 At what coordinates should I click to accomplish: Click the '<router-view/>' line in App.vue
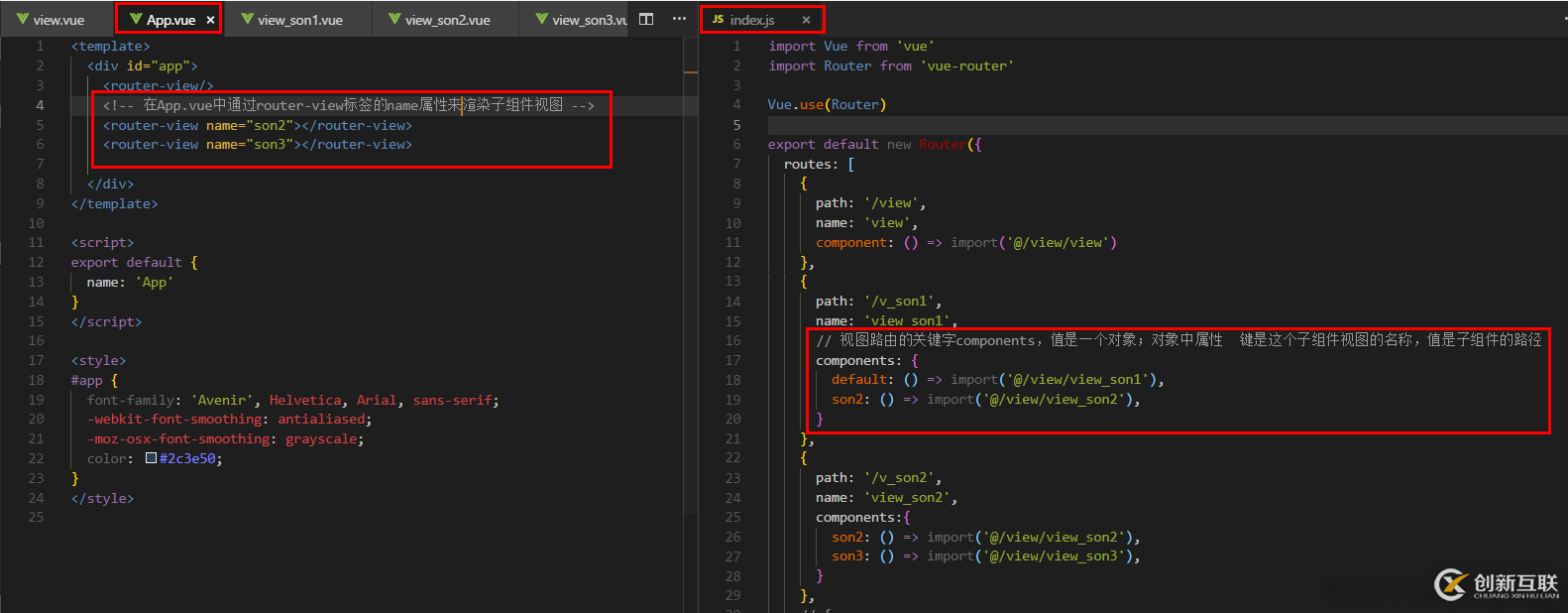point(159,85)
